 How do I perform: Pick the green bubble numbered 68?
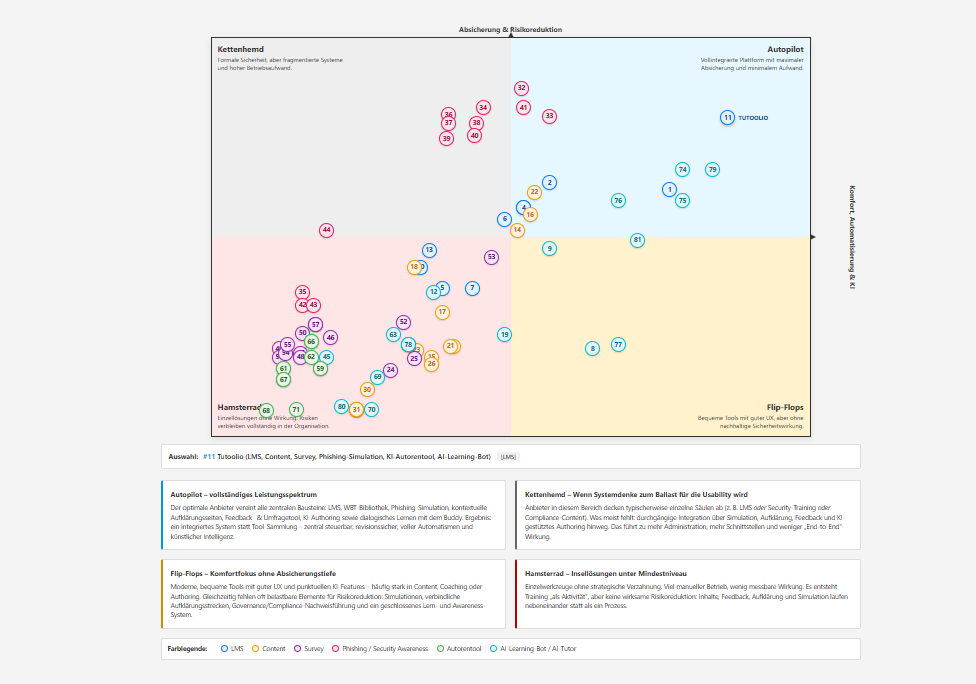pos(266,410)
